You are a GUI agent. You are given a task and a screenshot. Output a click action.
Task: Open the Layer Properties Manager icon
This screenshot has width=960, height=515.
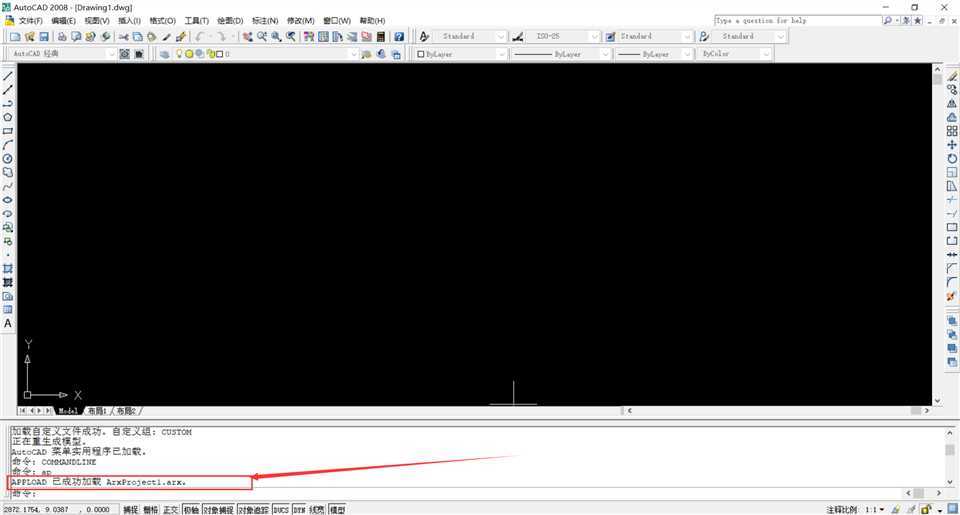[x=164, y=54]
